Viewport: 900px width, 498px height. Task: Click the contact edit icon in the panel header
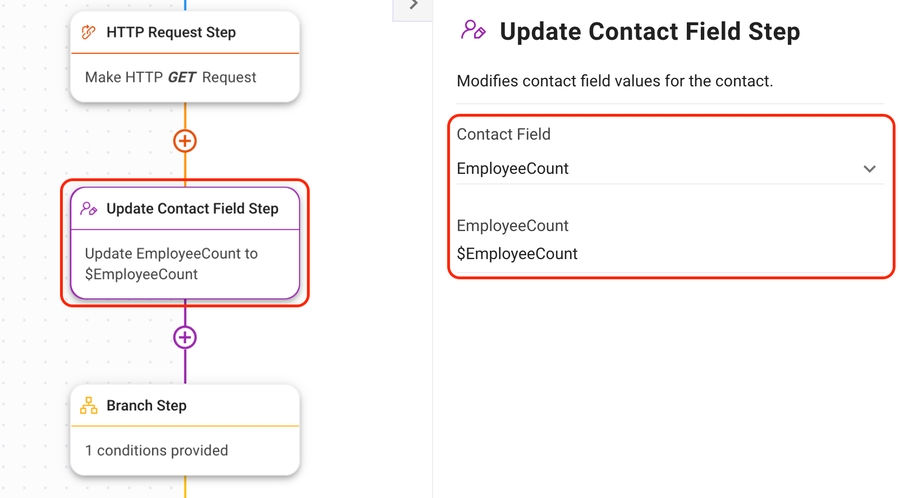[473, 31]
